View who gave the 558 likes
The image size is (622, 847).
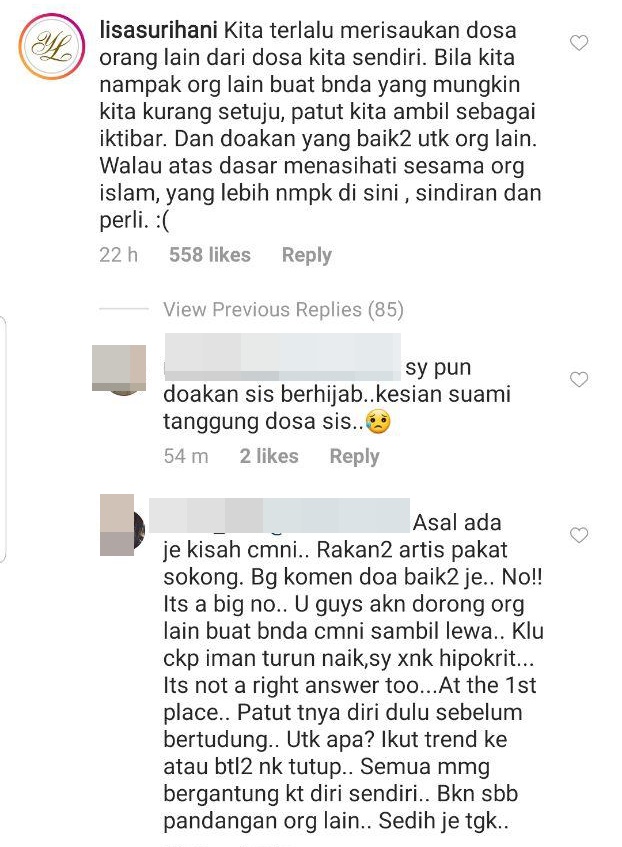coord(210,255)
